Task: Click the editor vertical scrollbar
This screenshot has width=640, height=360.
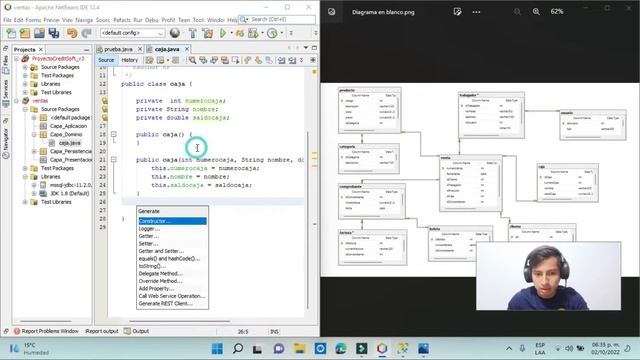Action: coord(308,220)
